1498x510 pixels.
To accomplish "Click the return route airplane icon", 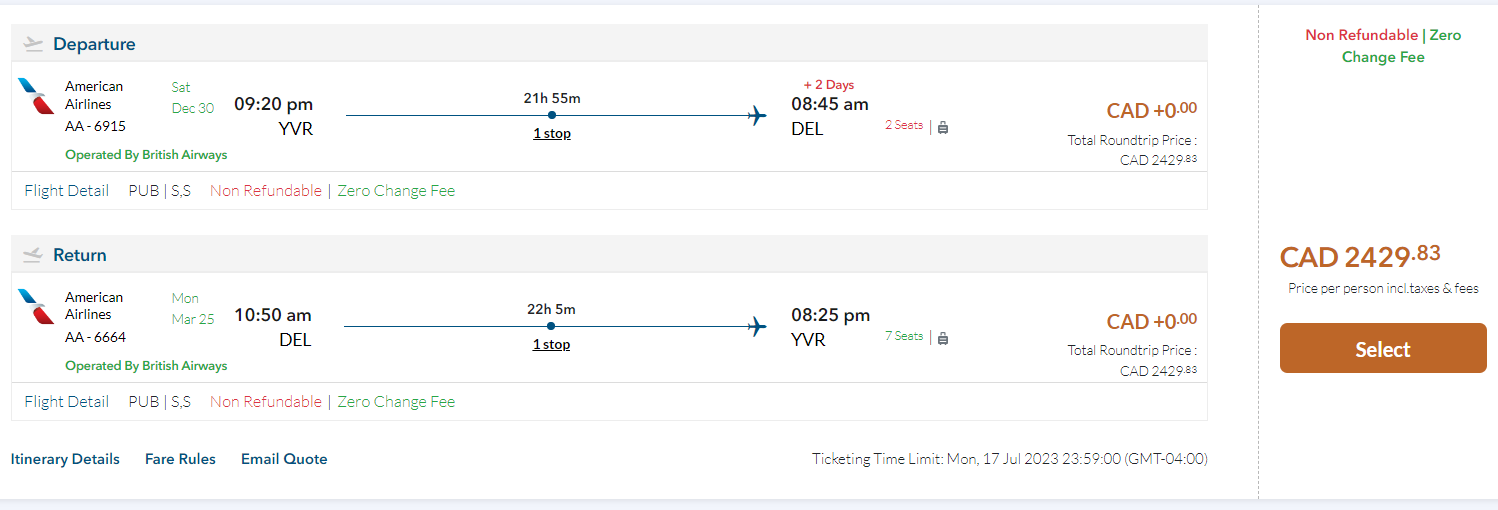I will coord(757,326).
